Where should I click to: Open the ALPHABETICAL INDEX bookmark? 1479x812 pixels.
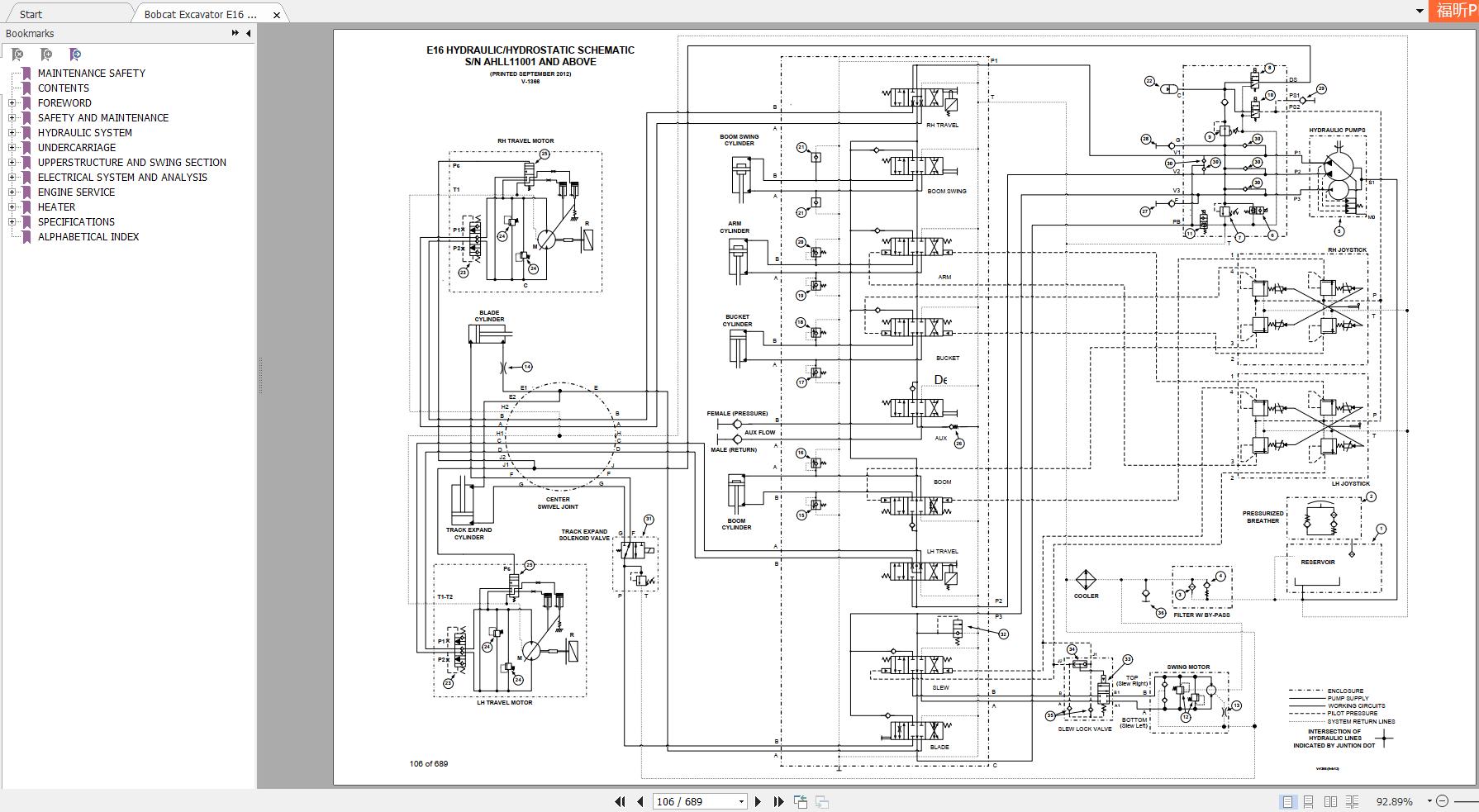88,236
